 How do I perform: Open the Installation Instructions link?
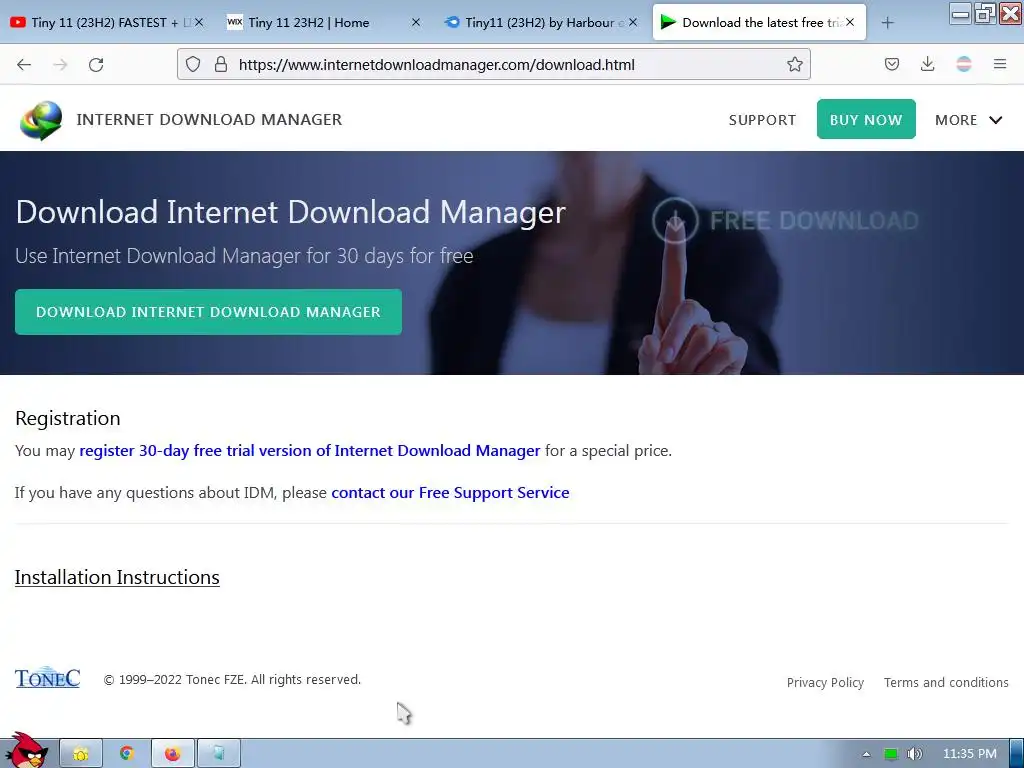click(117, 577)
